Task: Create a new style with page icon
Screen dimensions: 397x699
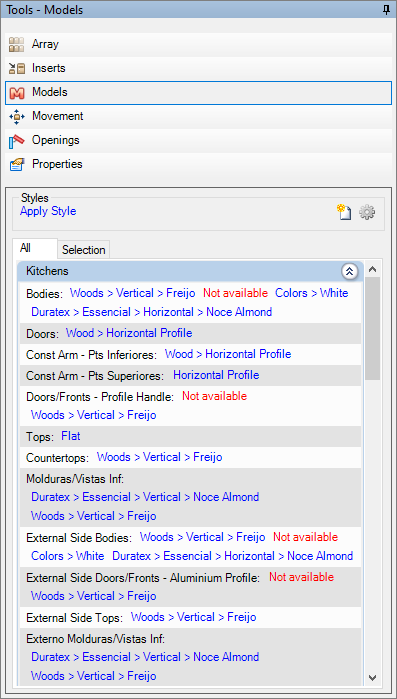Action: 344,212
